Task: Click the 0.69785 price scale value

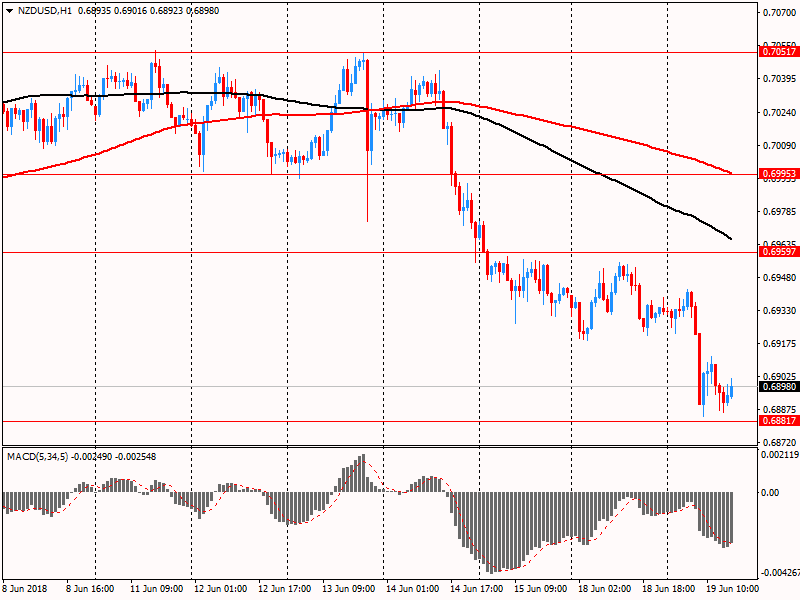Action: coord(780,211)
